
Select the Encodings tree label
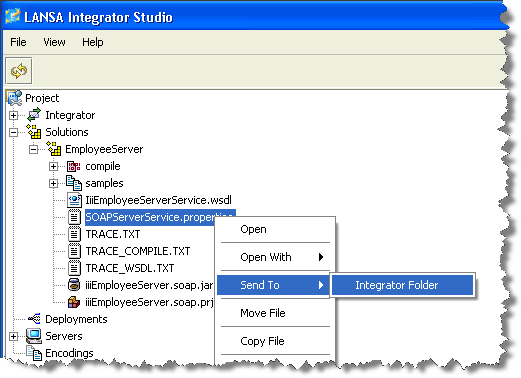pyautogui.click(x=69, y=353)
